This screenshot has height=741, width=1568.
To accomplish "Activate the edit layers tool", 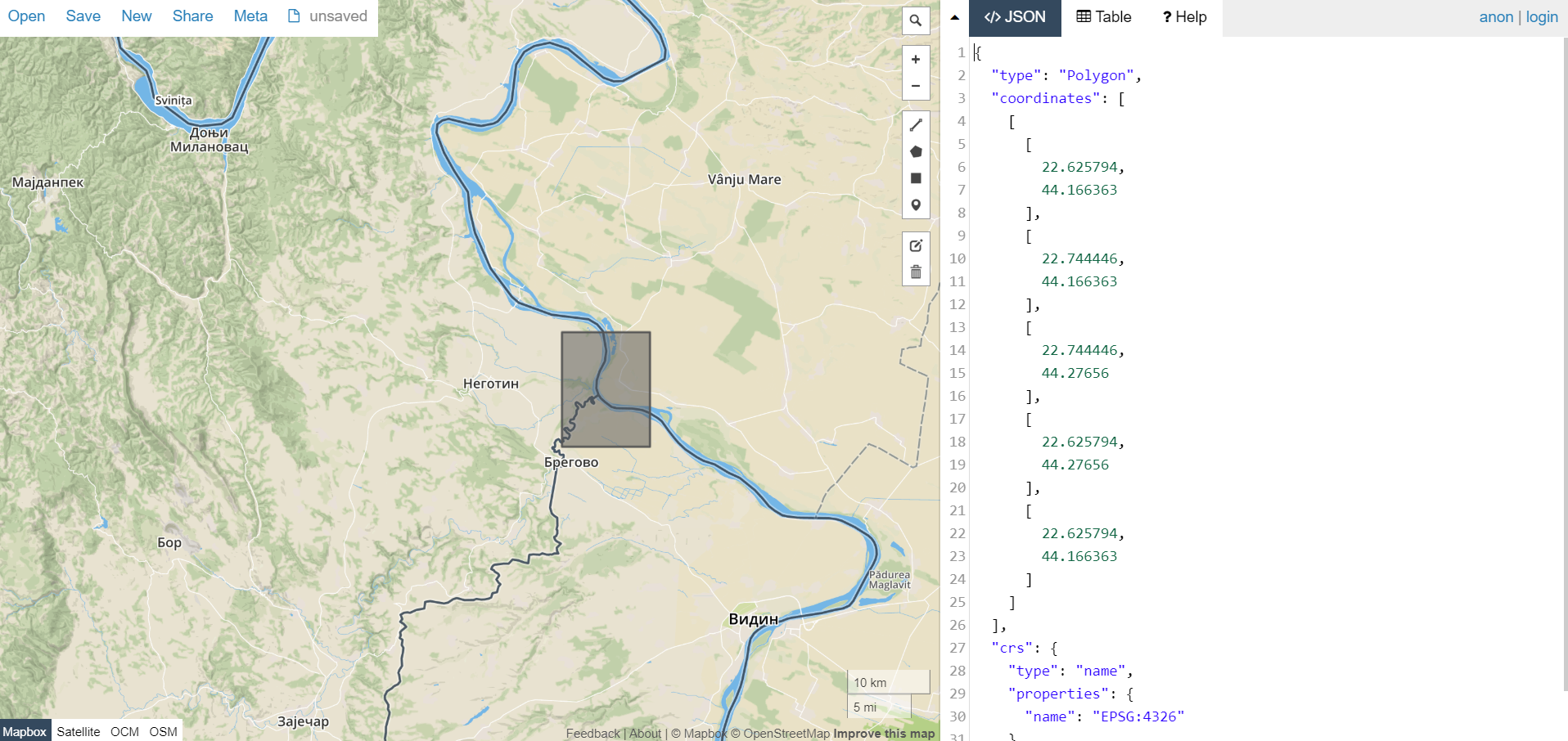I will click(x=916, y=245).
